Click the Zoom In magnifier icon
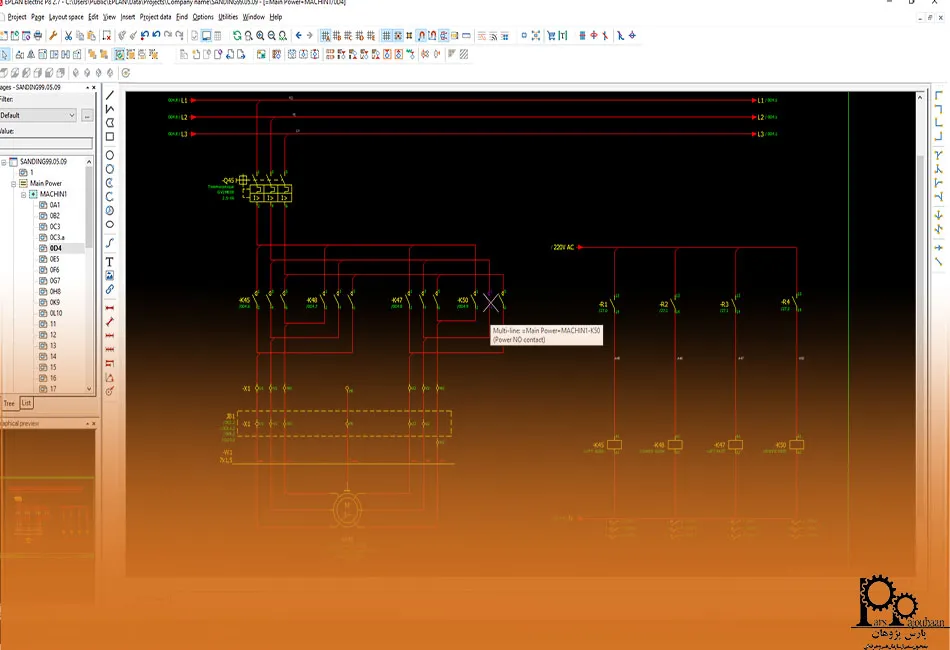 [260, 36]
